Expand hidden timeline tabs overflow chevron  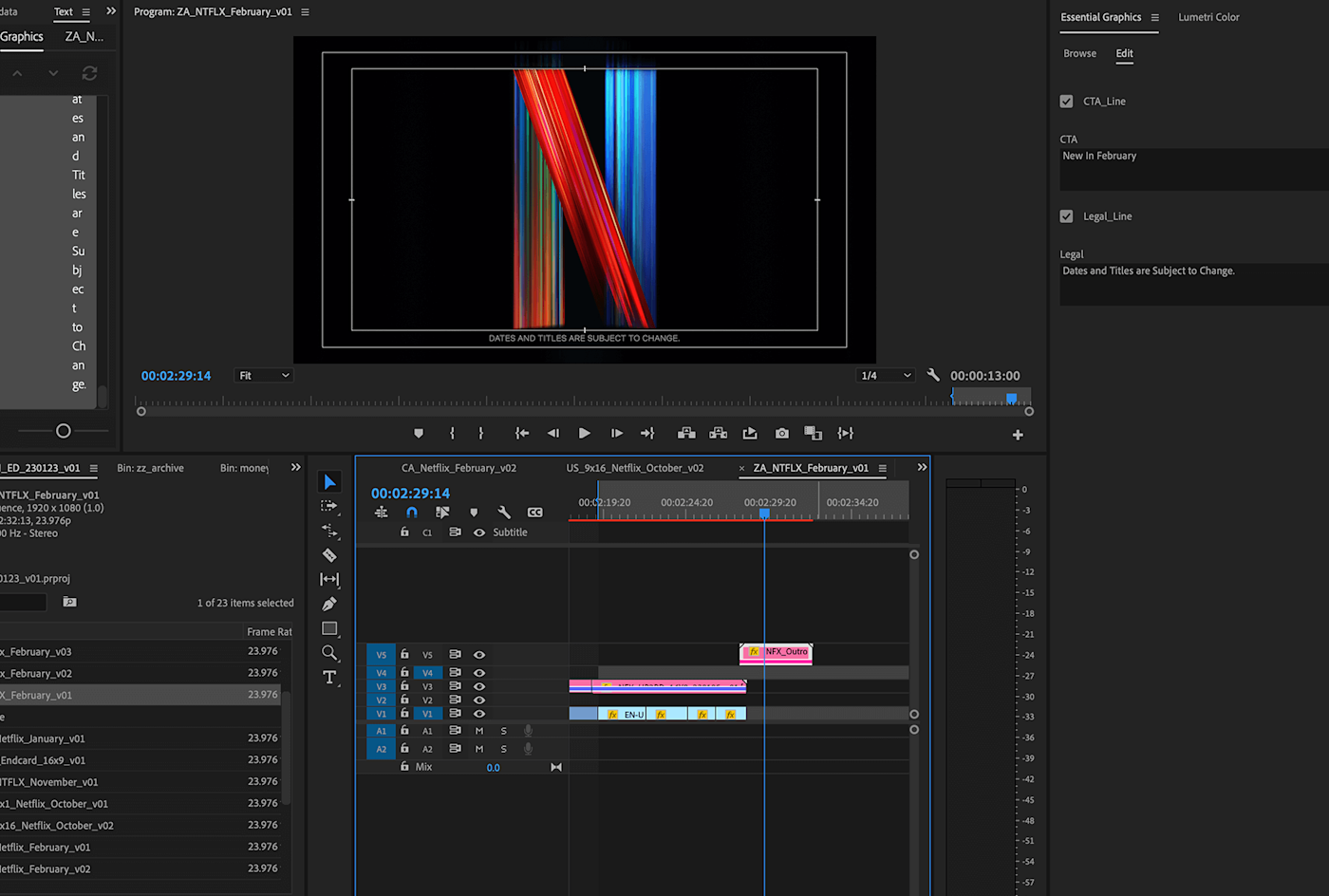click(x=922, y=467)
